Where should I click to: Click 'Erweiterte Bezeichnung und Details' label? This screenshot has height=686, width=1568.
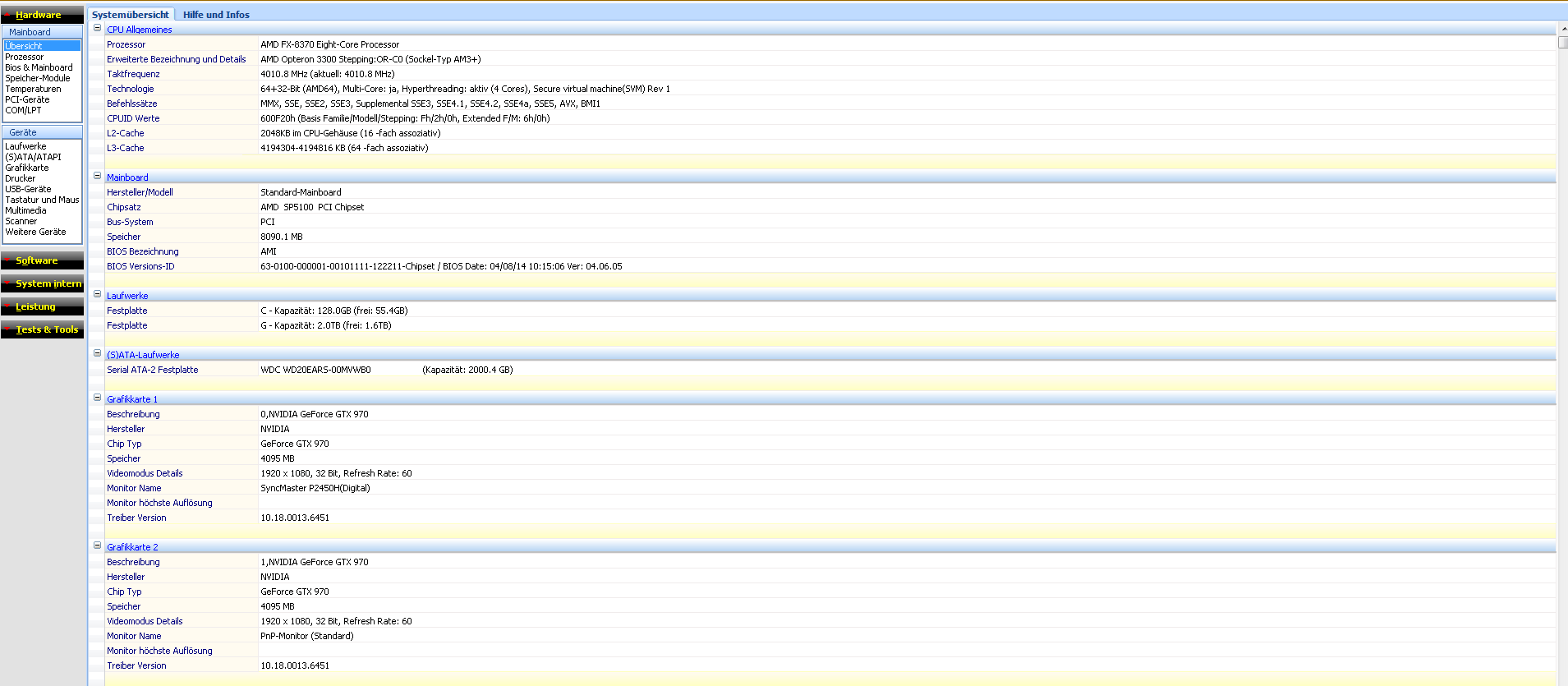coord(176,59)
